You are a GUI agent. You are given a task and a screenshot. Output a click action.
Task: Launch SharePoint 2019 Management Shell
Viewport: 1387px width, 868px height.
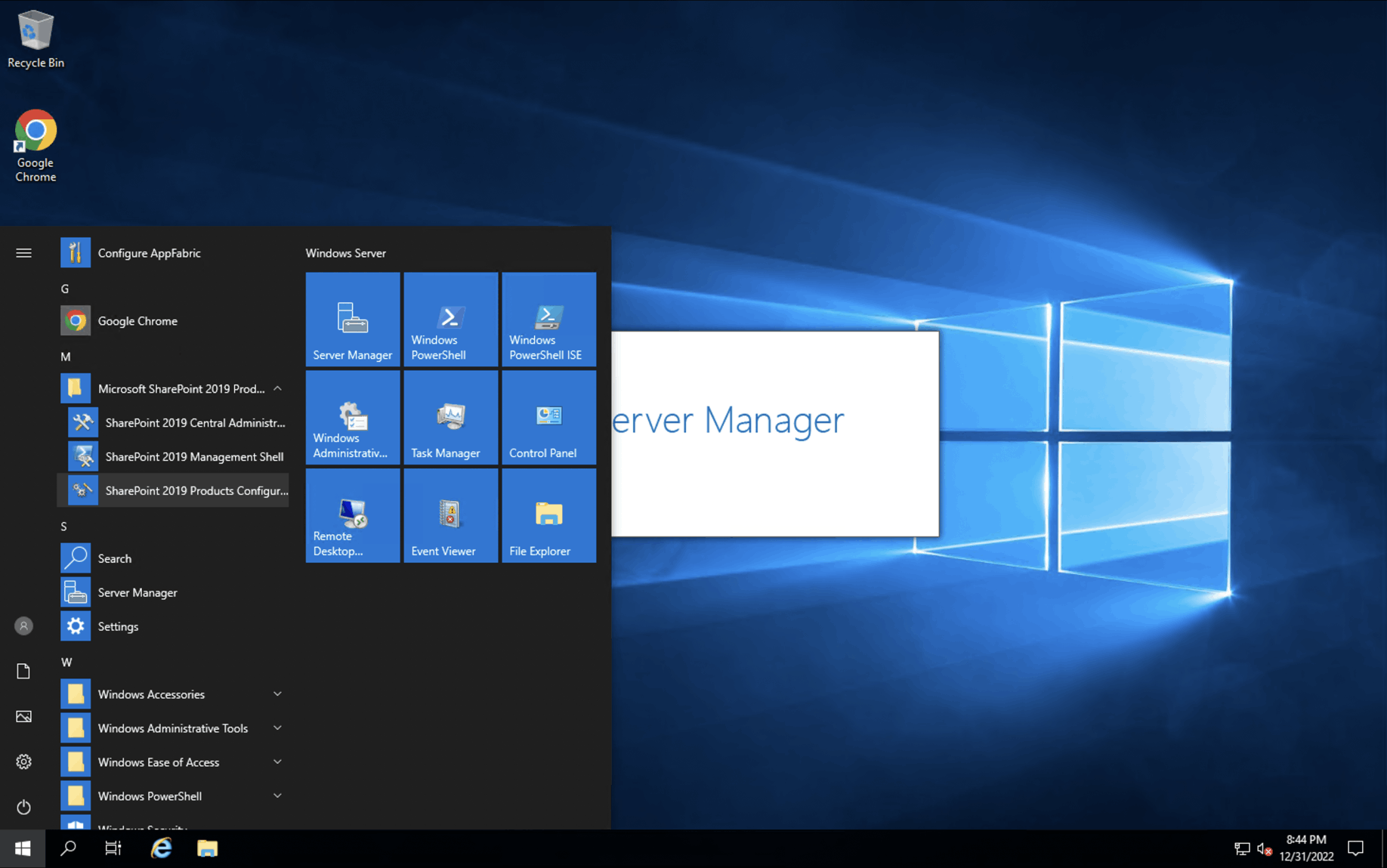pos(173,457)
